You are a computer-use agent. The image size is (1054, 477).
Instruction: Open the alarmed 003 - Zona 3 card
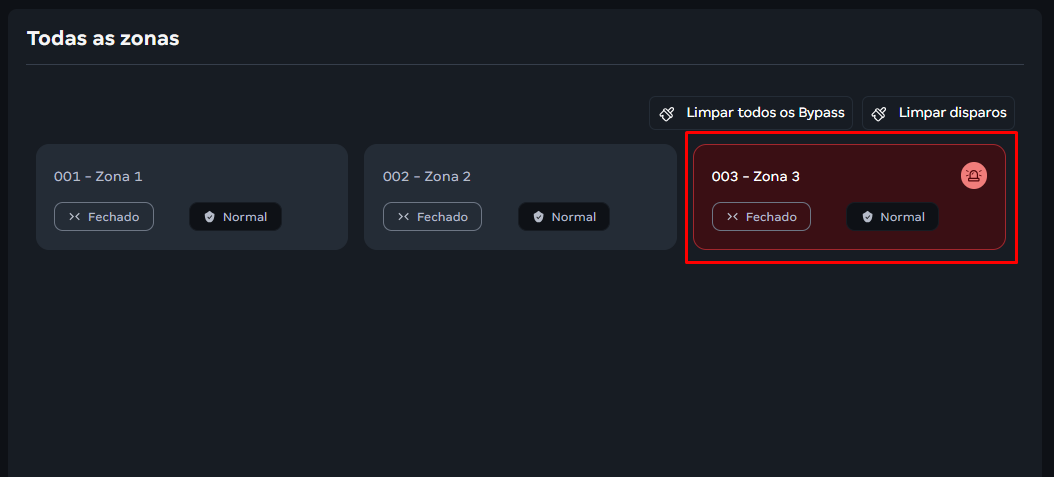pyautogui.click(x=756, y=176)
